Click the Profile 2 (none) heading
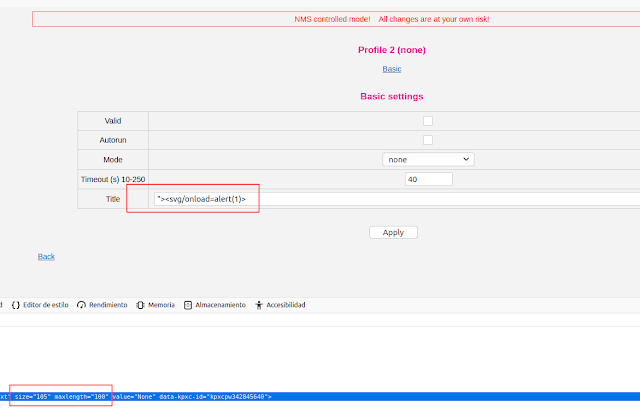Image resolution: width=640 pixels, height=408 pixels. (x=392, y=50)
